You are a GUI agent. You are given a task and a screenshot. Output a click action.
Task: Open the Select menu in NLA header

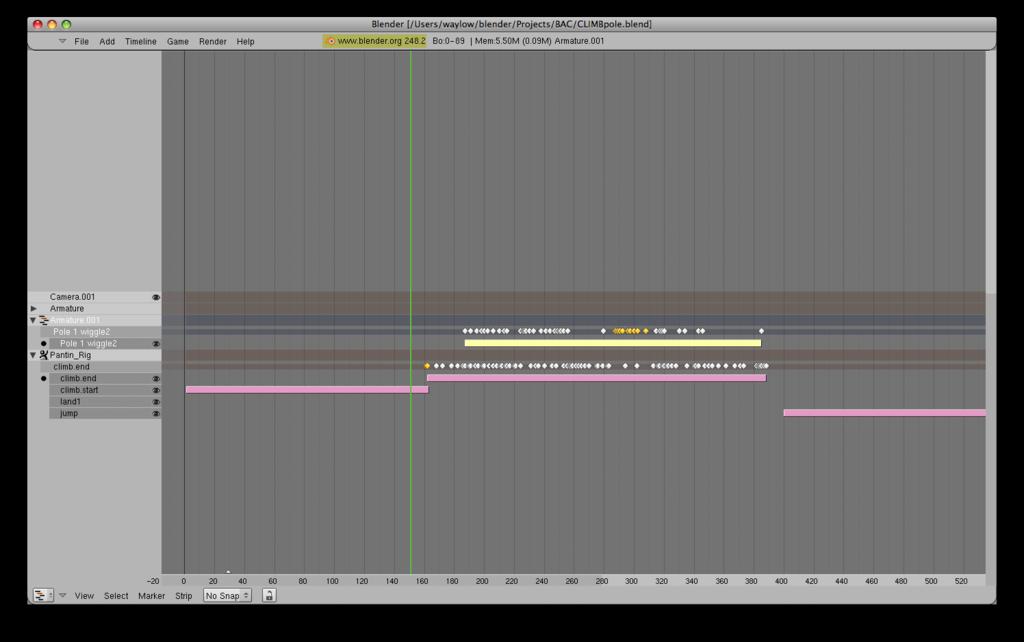[116, 596]
